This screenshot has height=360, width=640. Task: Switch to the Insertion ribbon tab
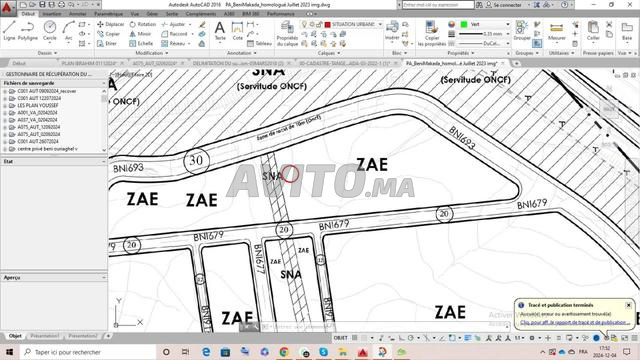coord(52,14)
